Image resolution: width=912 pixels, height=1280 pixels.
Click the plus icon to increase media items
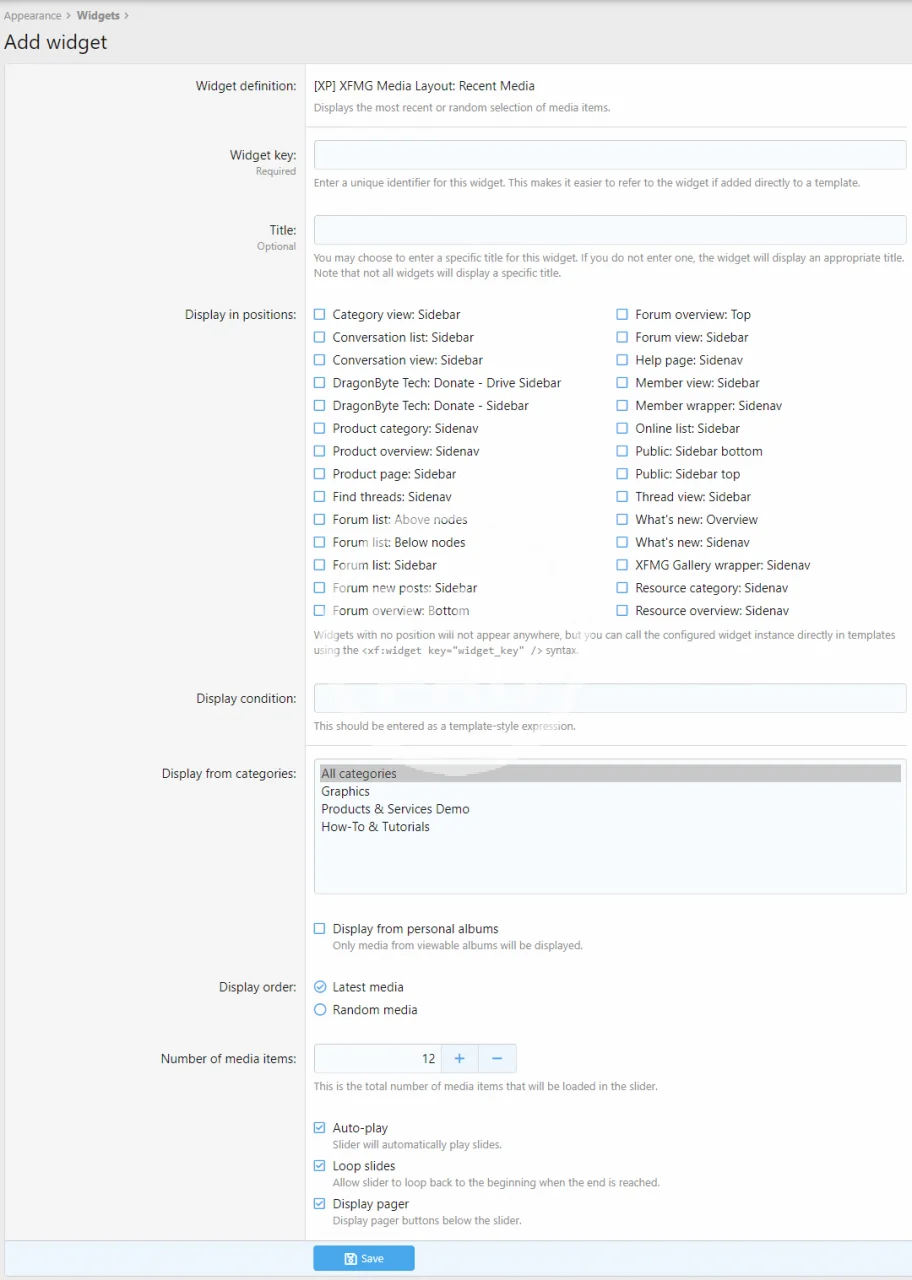tap(459, 1058)
